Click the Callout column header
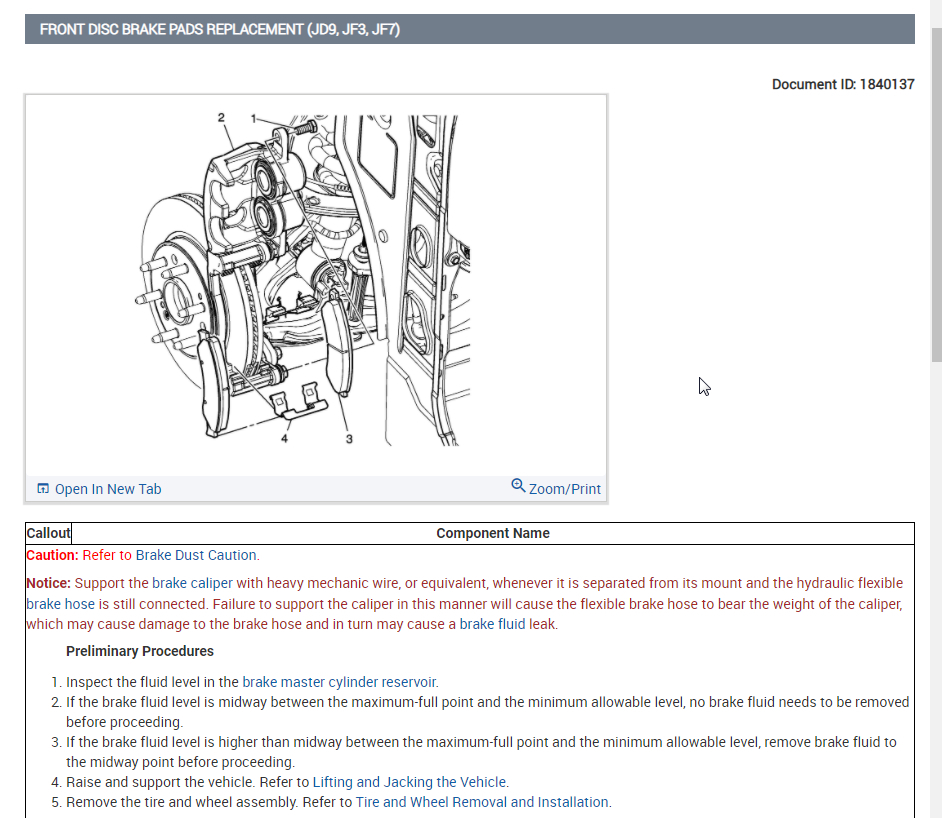Screen dimensions: 942x818 pyautogui.click(x=48, y=533)
